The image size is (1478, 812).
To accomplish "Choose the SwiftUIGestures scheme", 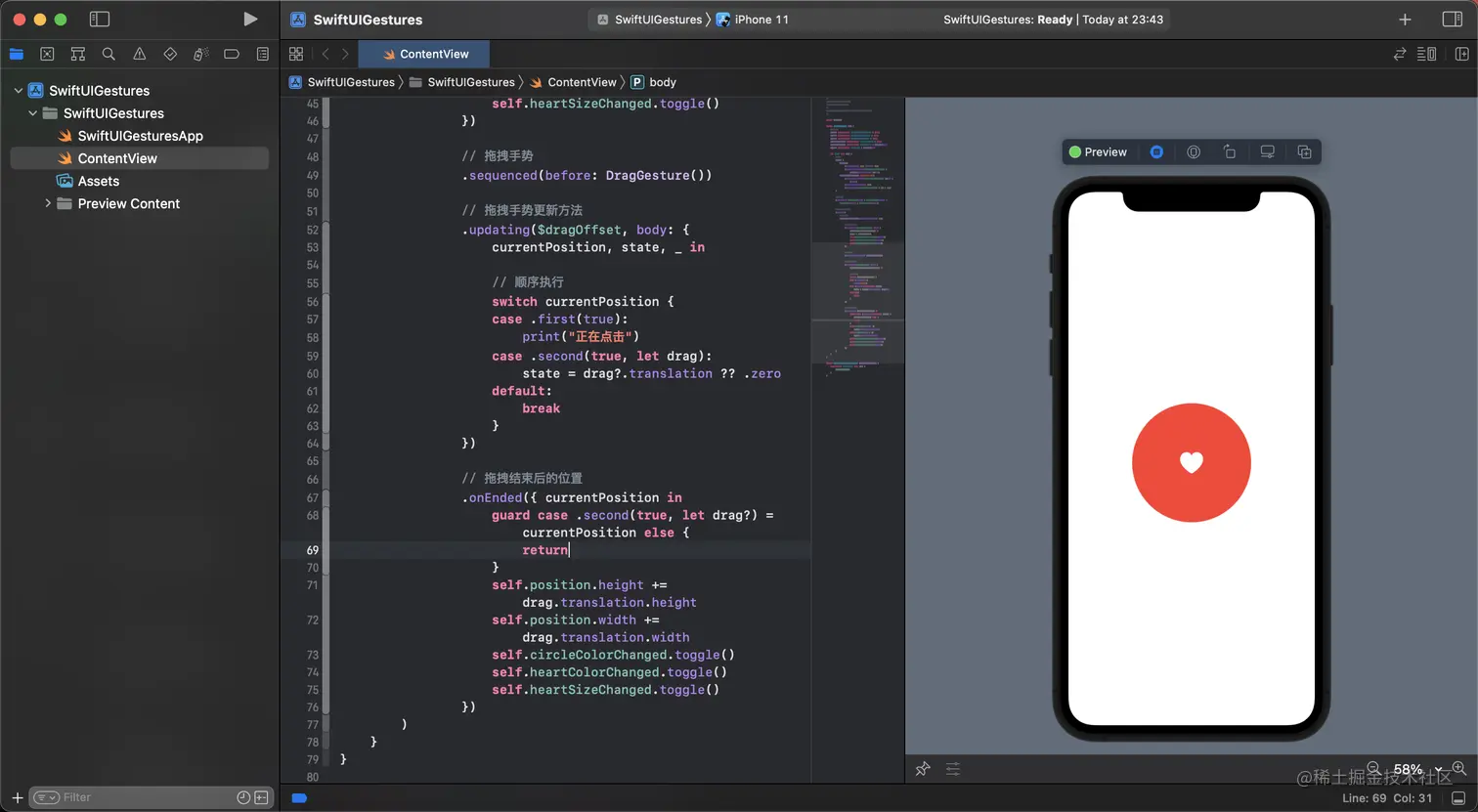I will tap(649, 20).
